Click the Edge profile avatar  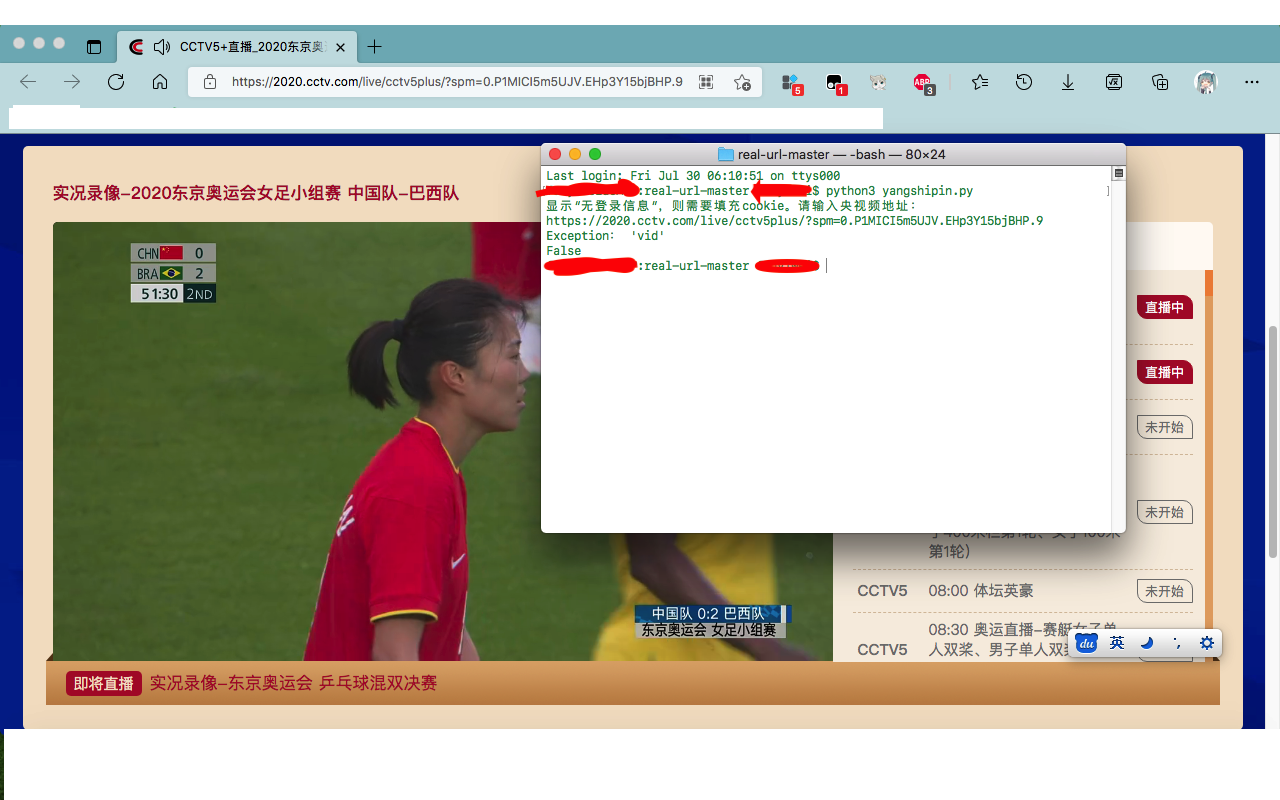click(1206, 82)
